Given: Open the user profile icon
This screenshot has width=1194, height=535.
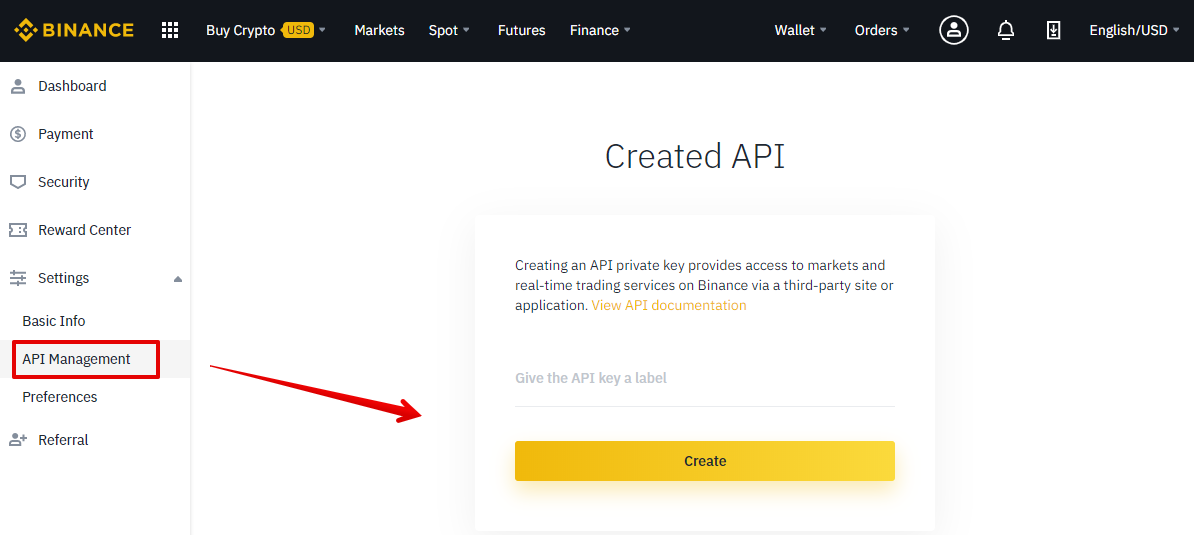Looking at the screenshot, I should pos(953,30).
